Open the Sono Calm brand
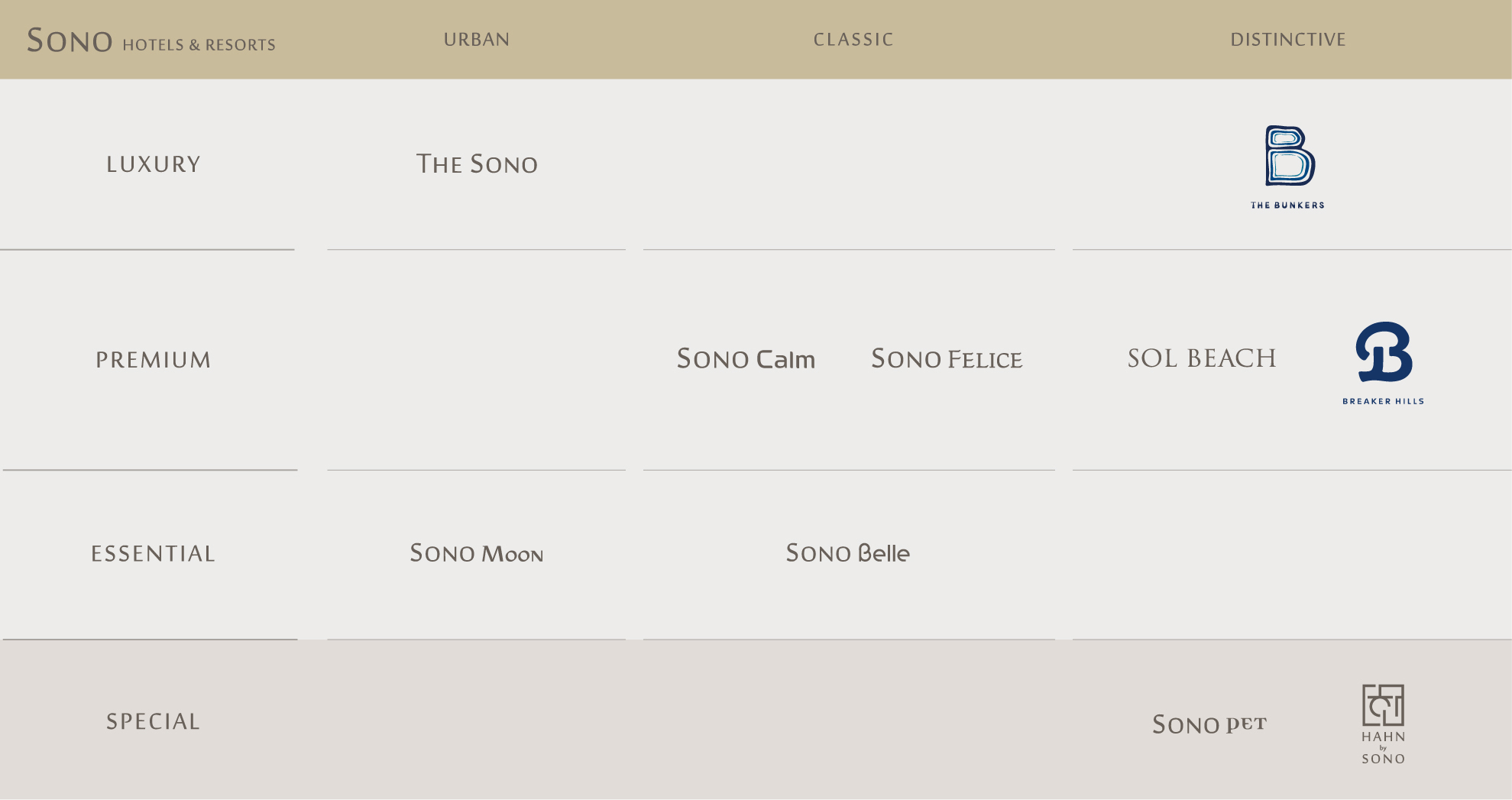1512x800 pixels. (x=746, y=359)
